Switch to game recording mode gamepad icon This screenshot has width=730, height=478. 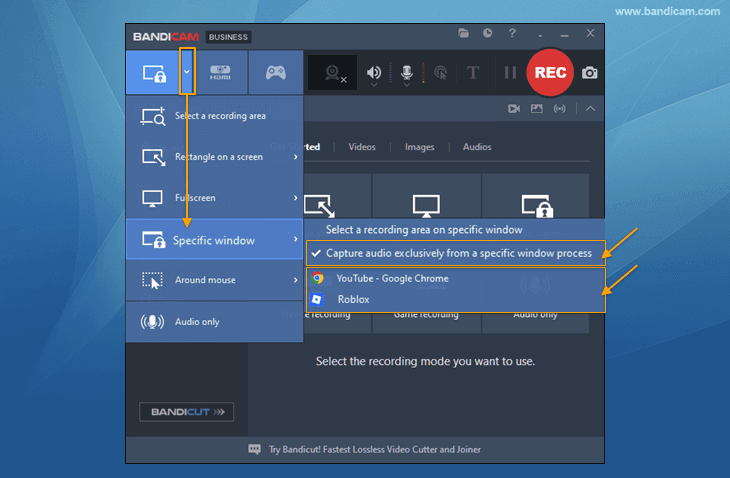pos(276,72)
